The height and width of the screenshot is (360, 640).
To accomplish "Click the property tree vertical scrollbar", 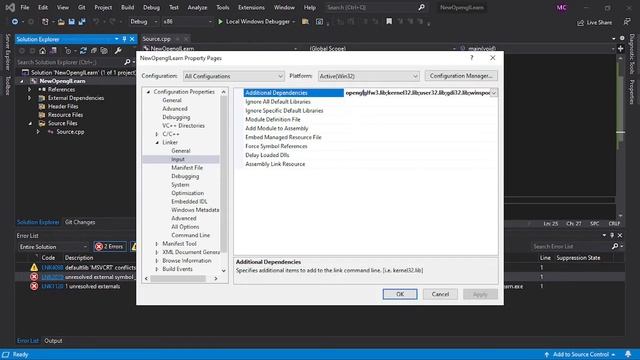I will [224, 173].
